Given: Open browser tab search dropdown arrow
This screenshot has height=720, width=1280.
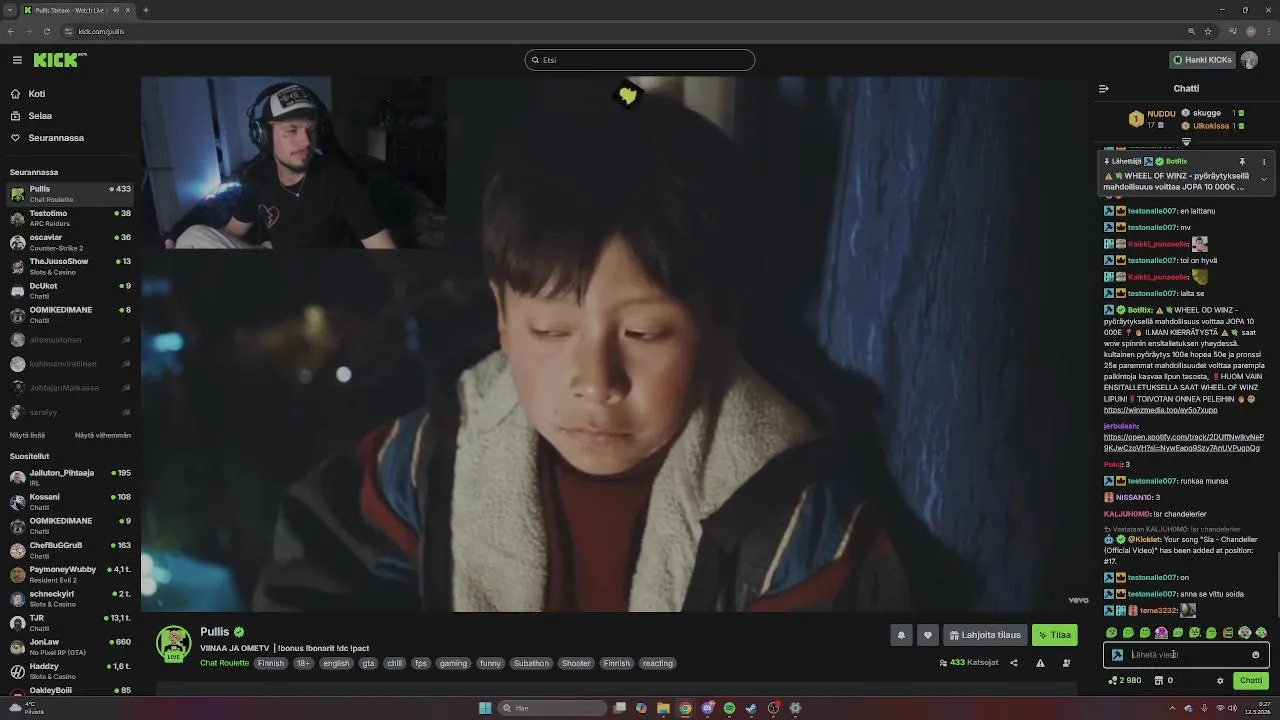Looking at the screenshot, I should 10,10.
